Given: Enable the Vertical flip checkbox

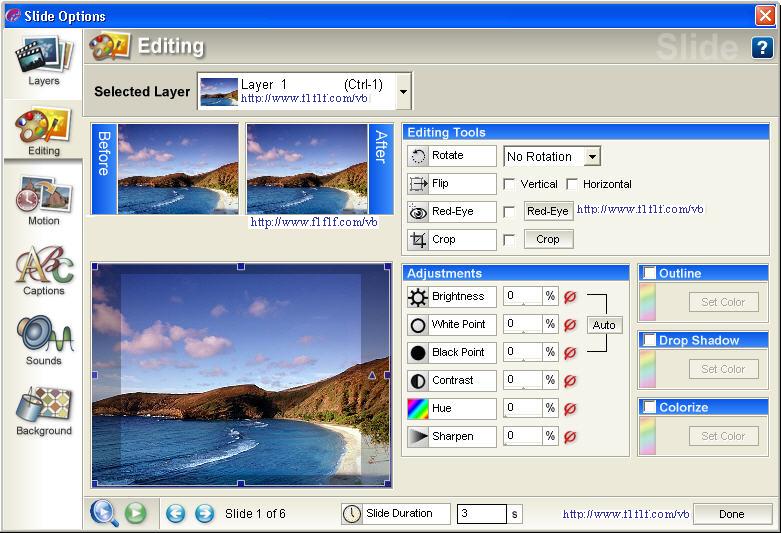Looking at the screenshot, I should point(509,184).
